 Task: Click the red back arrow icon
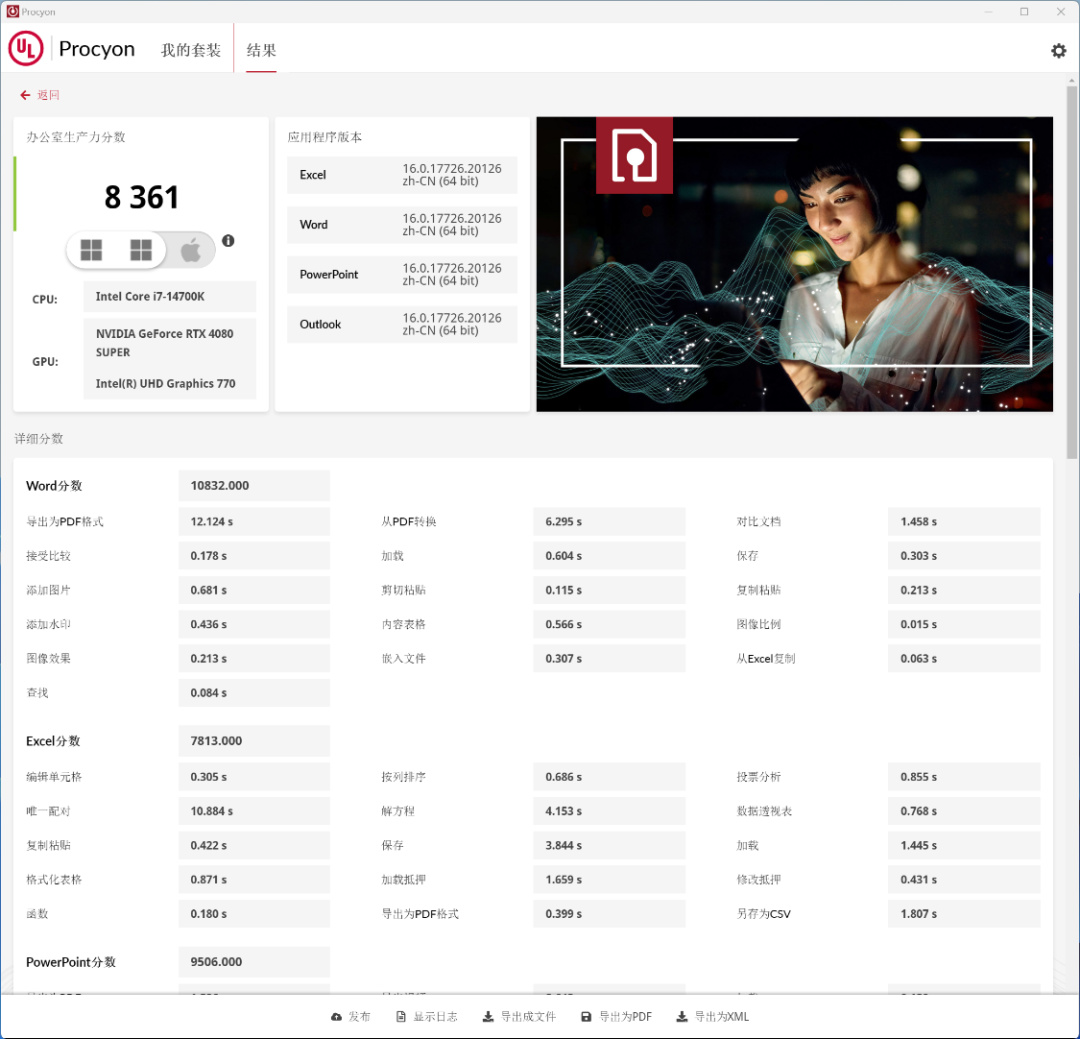tap(25, 95)
